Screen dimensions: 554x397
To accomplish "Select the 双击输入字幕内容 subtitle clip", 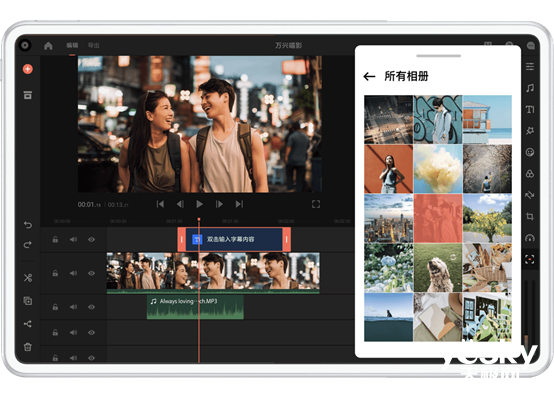I will coord(234,239).
